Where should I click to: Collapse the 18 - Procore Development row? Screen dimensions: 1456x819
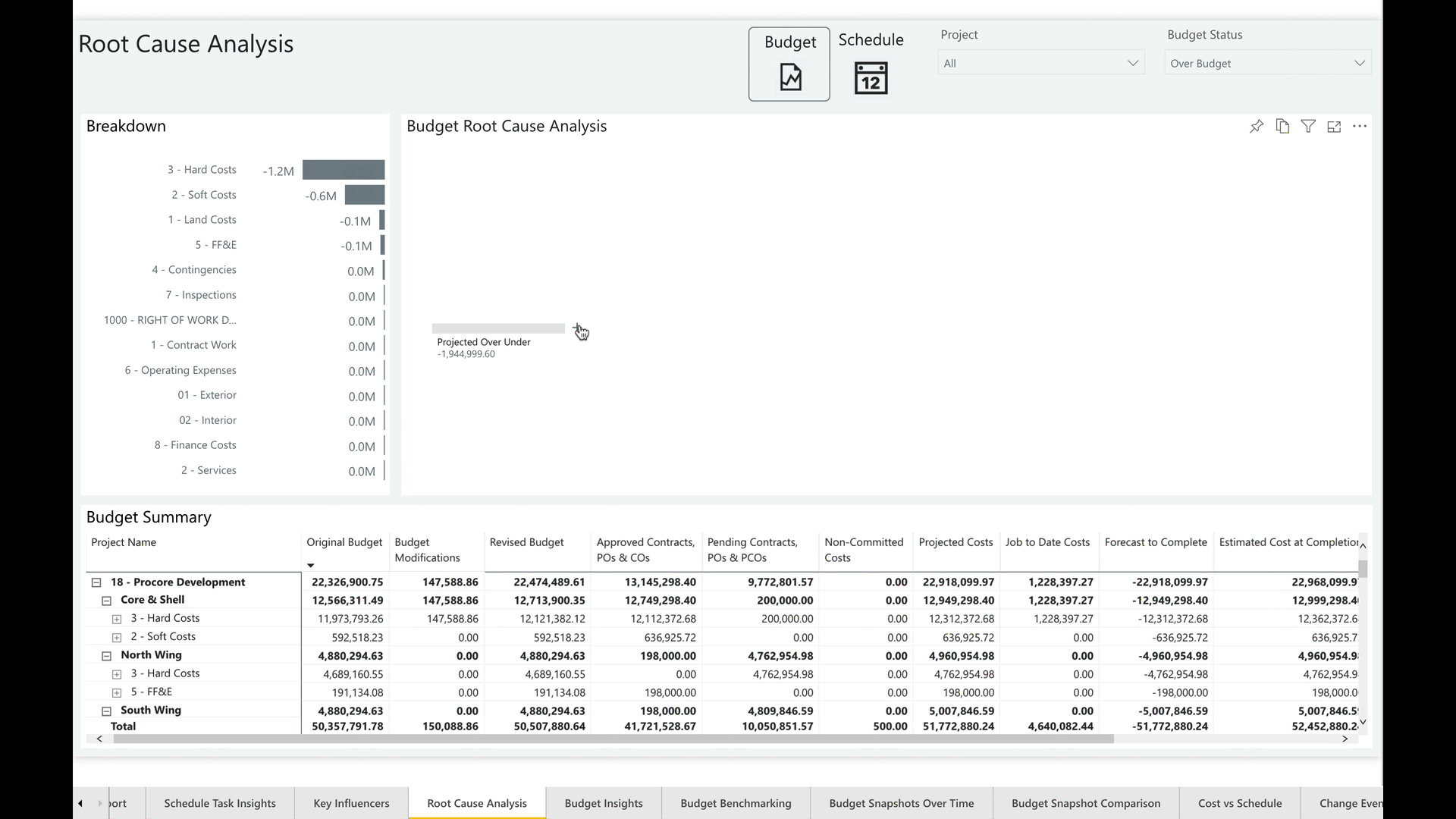[96, 582]
